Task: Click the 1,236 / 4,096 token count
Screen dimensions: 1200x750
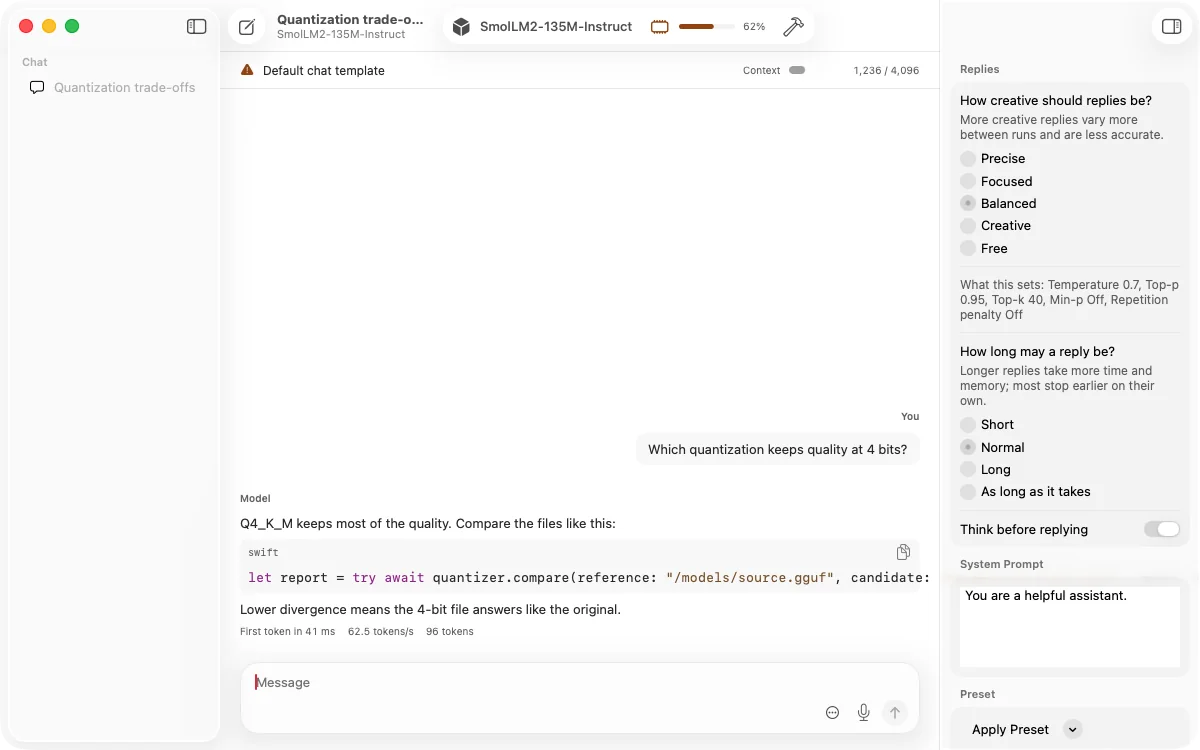Action: [886, 71]
